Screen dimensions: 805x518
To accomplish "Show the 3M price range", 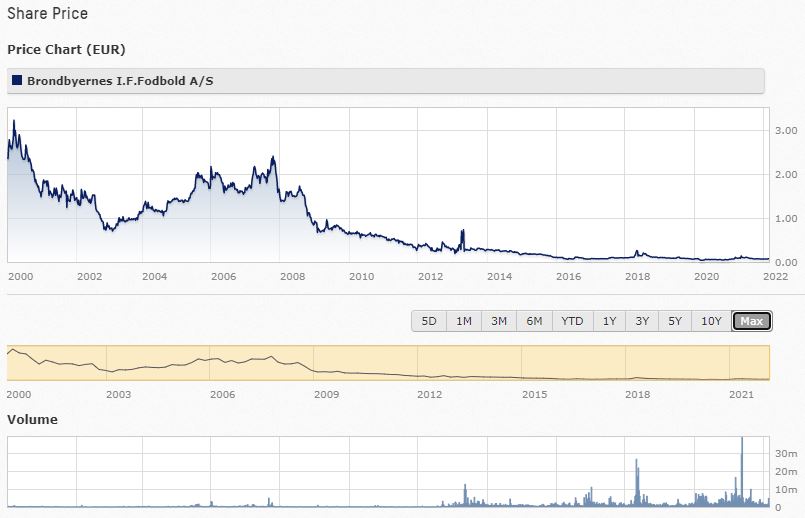I will pyautogui.click(x=498, y=321).
